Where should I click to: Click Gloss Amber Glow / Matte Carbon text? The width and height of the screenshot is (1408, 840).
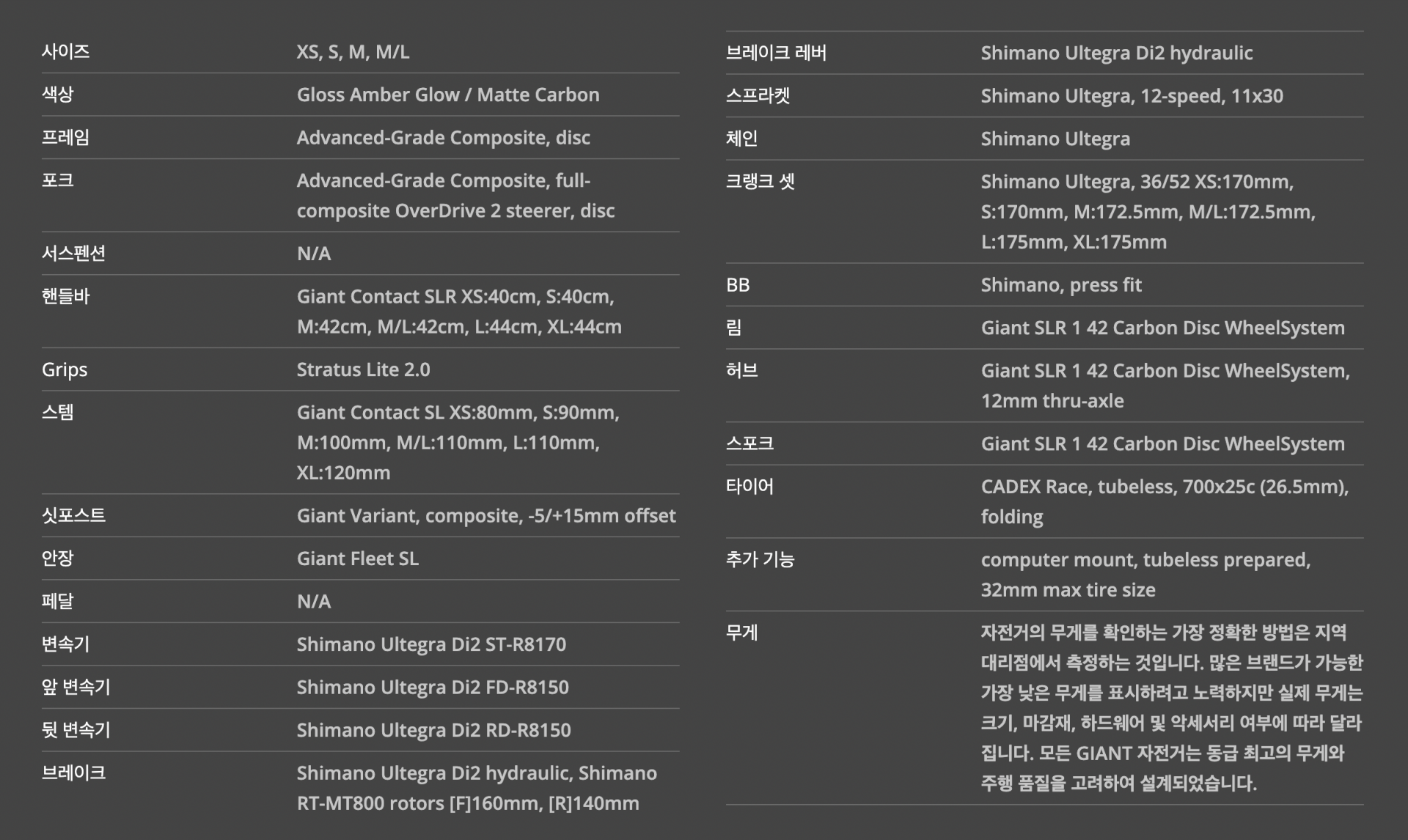point(447,95)
